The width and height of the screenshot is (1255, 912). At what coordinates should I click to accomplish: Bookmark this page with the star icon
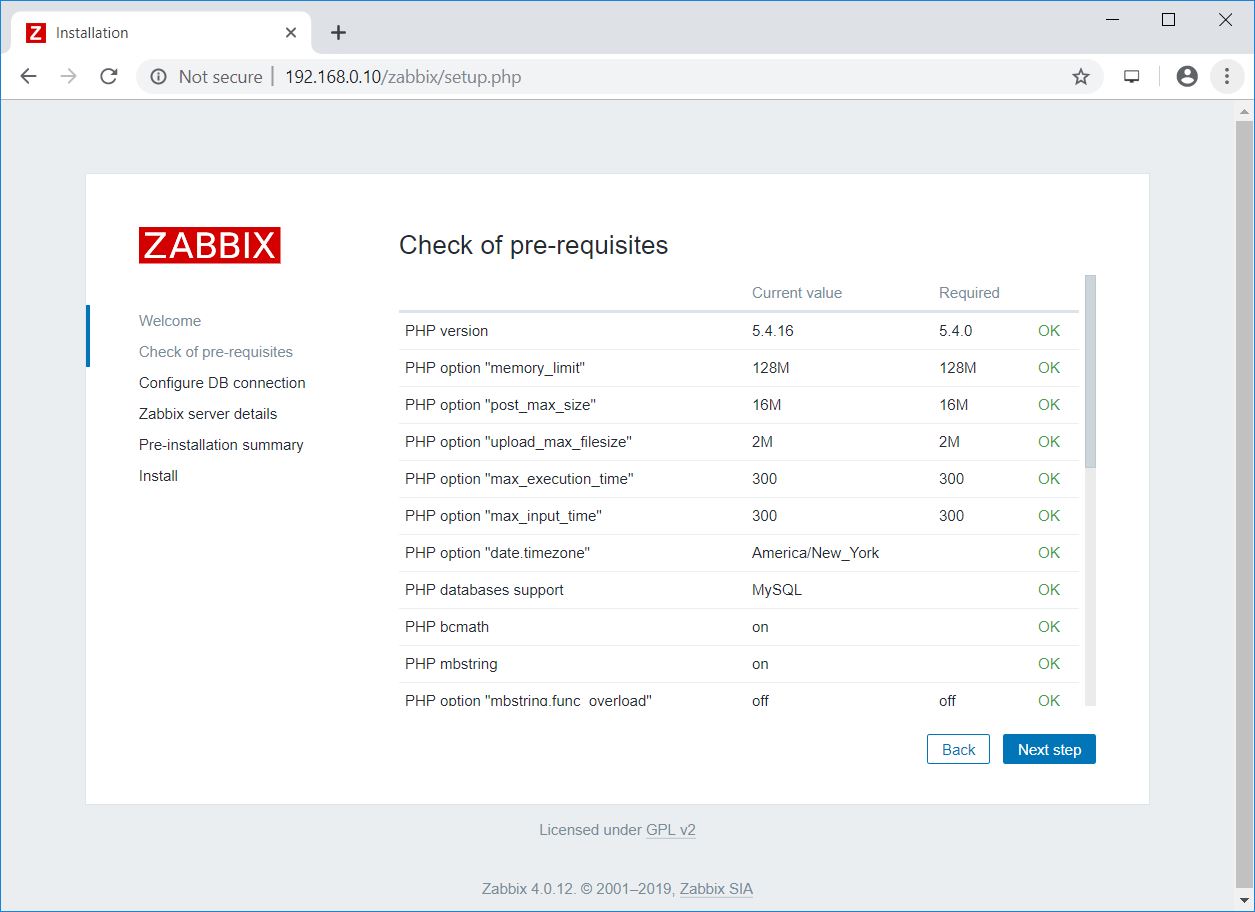1081,77
